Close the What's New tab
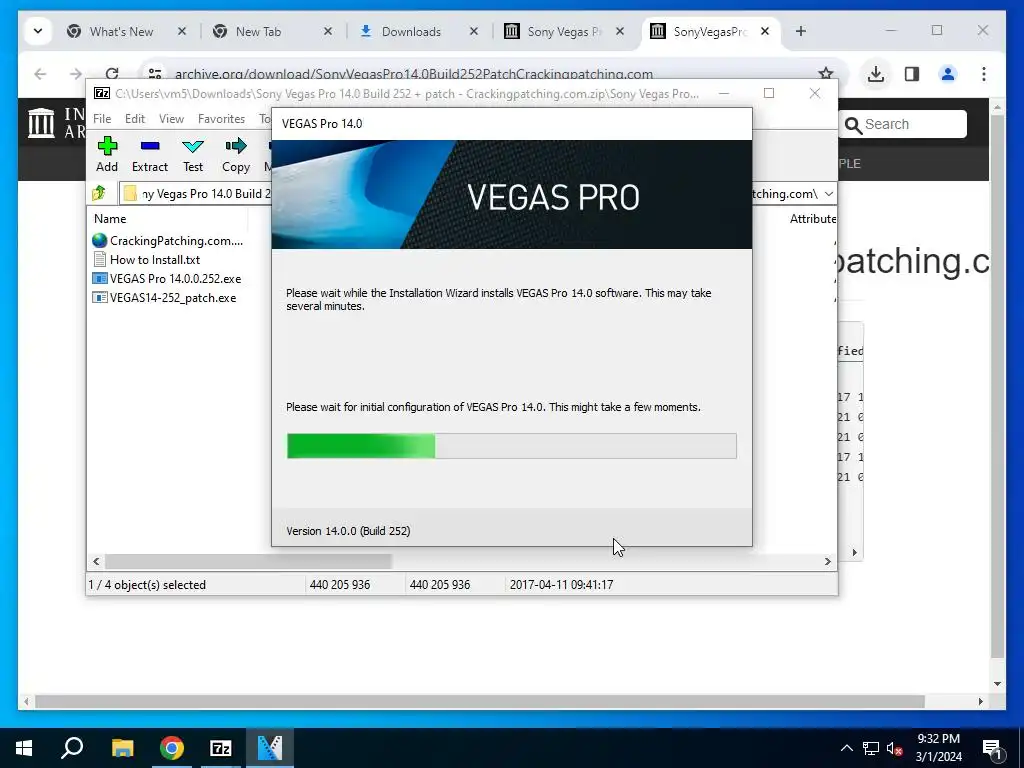This screenshot has height=768, width=1024. [182, 31]
